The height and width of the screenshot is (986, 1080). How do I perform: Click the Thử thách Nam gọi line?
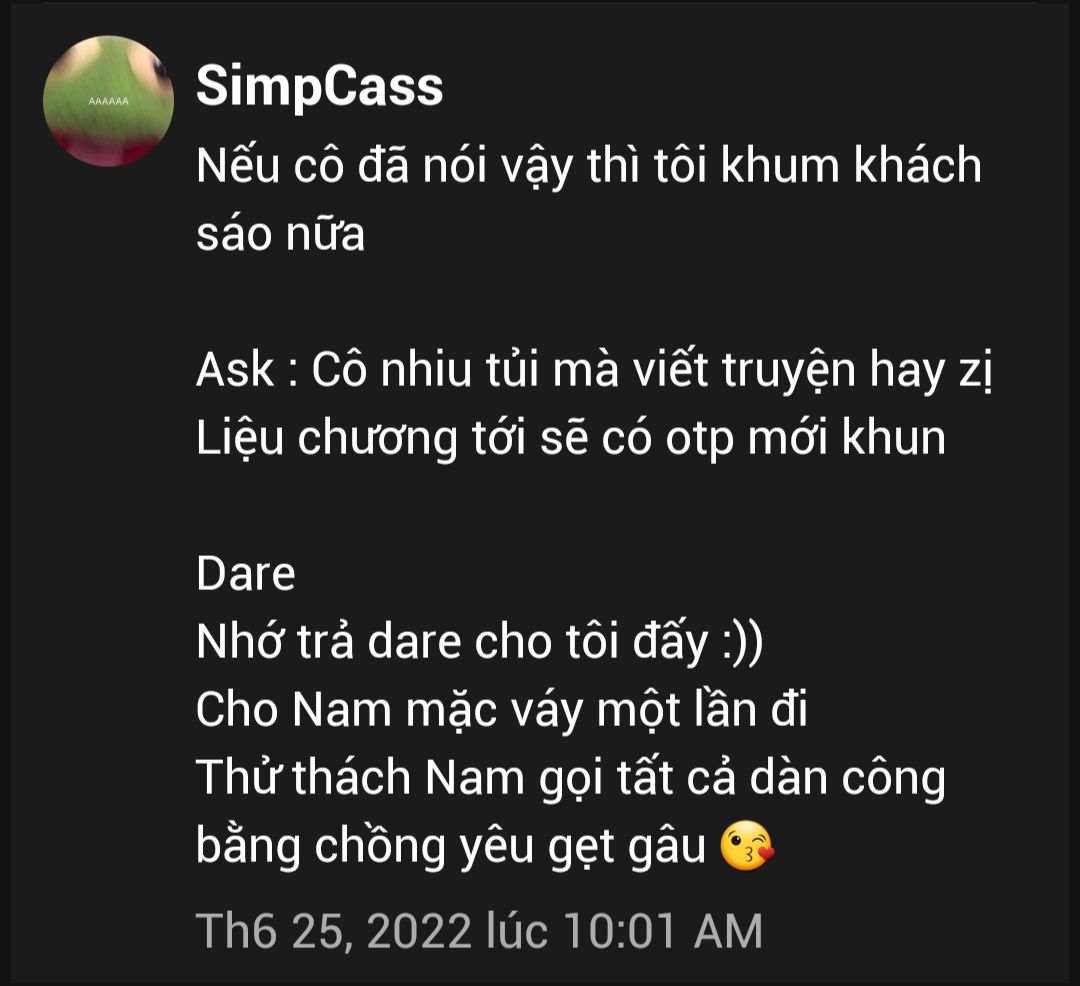[571, 778]
